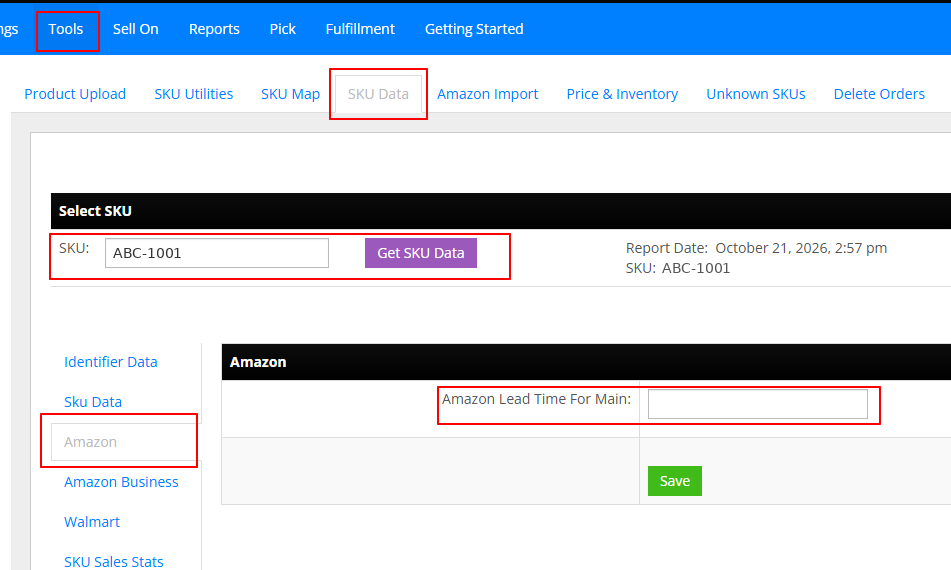Open the Walmart section
The width and height of the screenshot is (951, 570).
tap(92, 522)
